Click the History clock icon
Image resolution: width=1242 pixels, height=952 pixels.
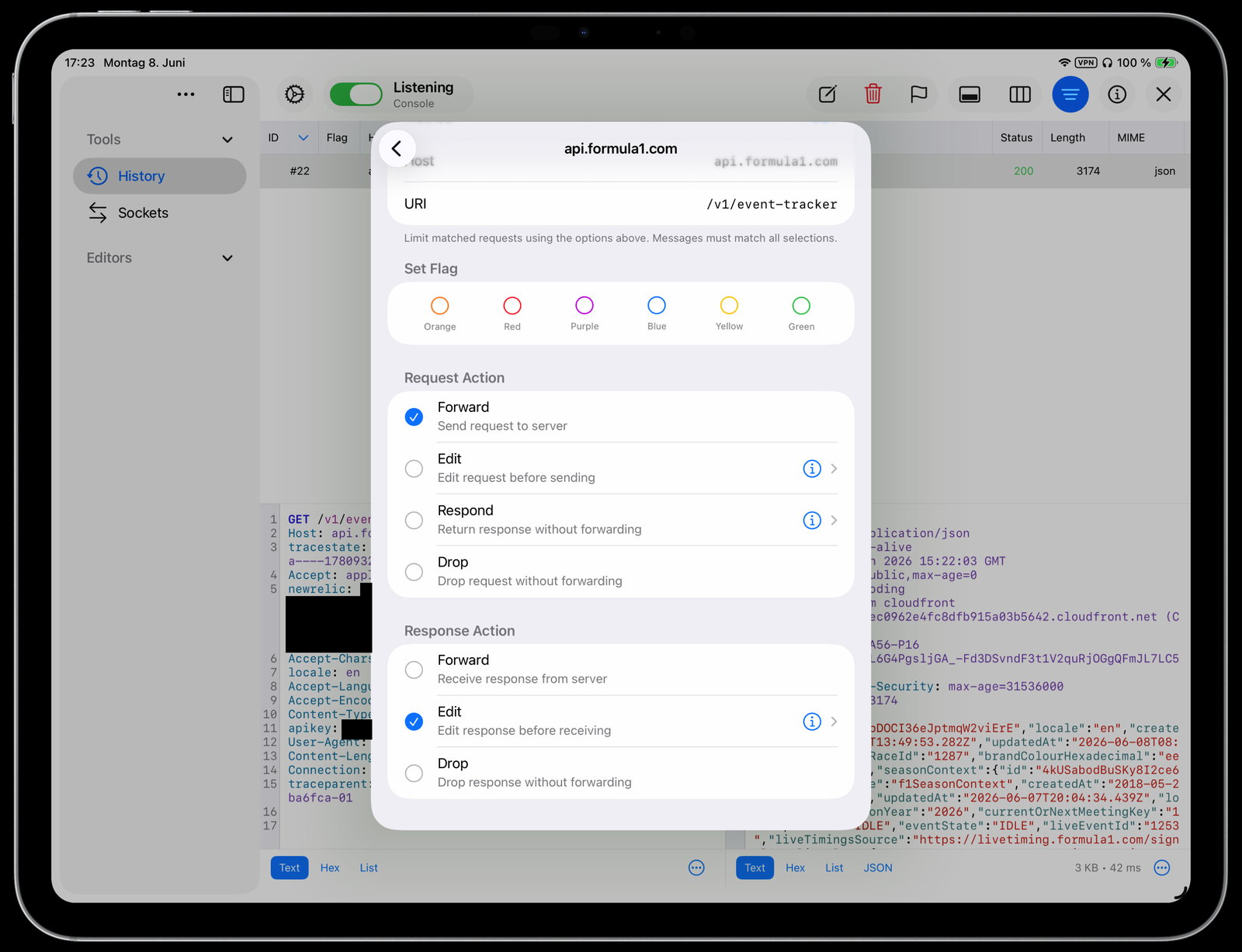98,176
